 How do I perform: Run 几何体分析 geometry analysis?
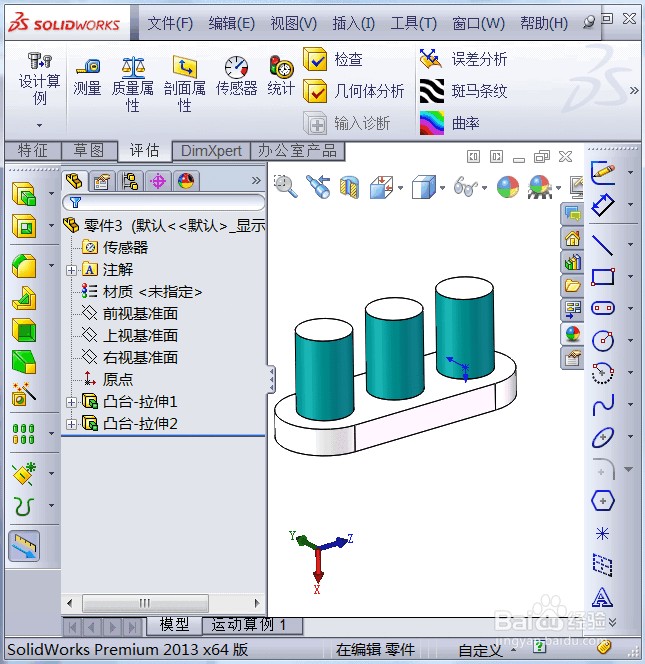click(354, 91)
